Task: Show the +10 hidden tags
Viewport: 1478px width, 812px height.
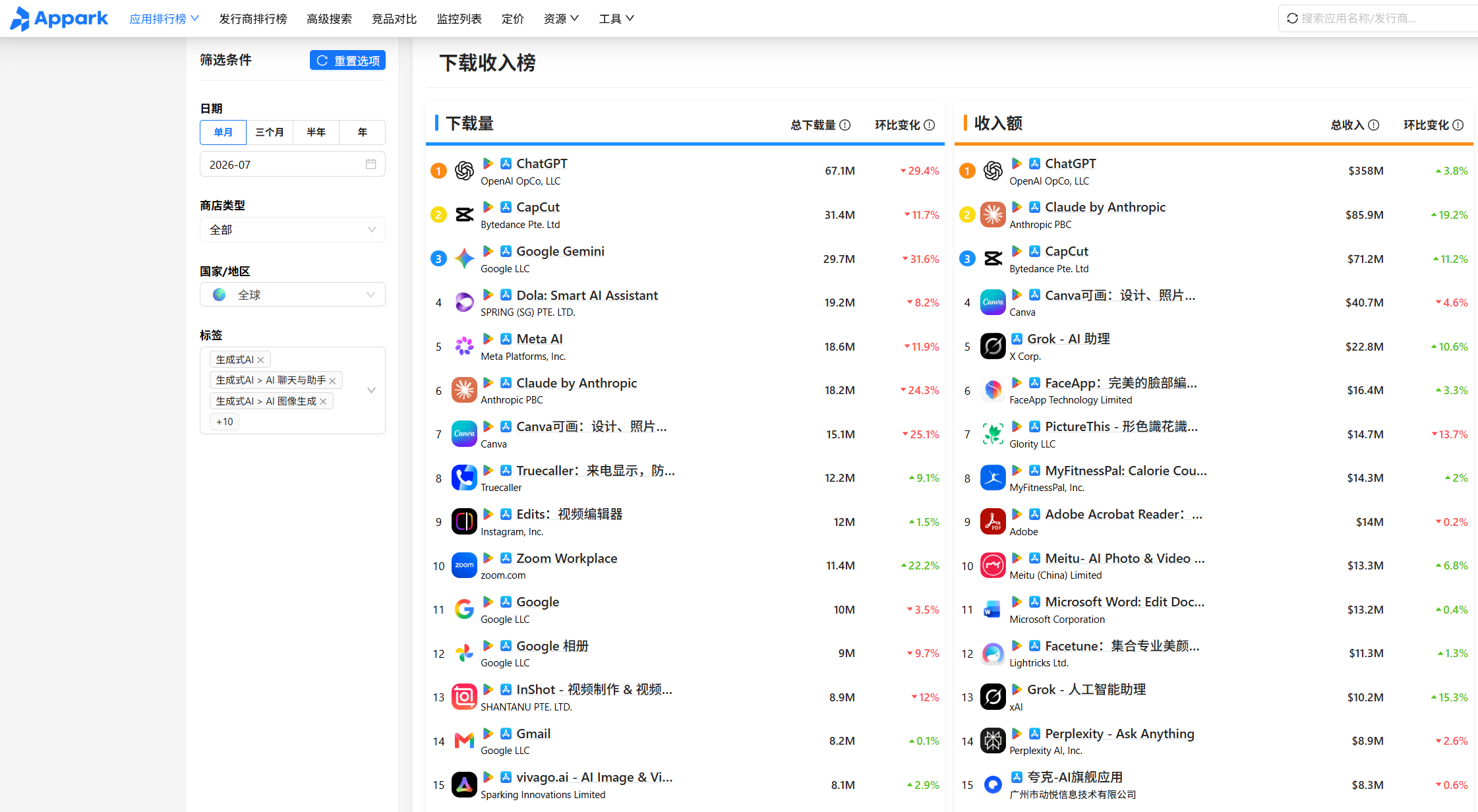Action: pos(224,422)
